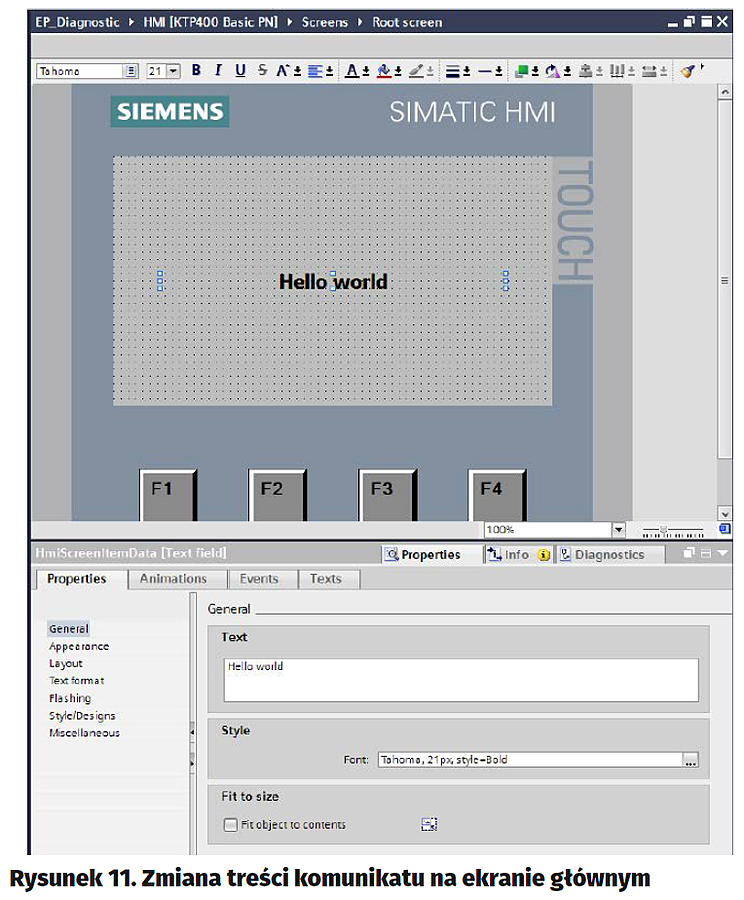
Task: Click the font color icon
Action: [x=352, y=70]
